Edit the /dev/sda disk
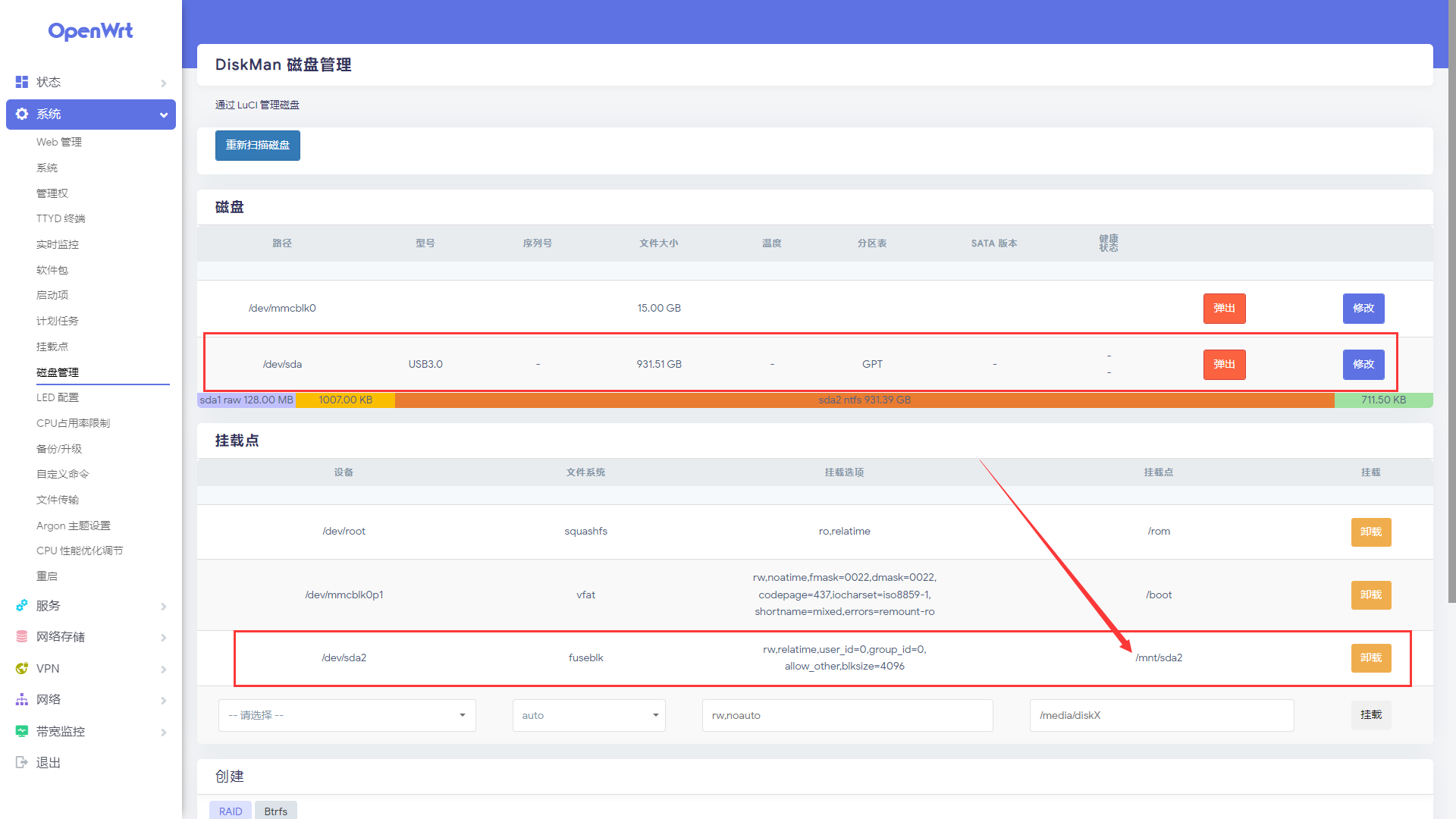Viewport: 1456px width, 819px height. point(1363,365)
